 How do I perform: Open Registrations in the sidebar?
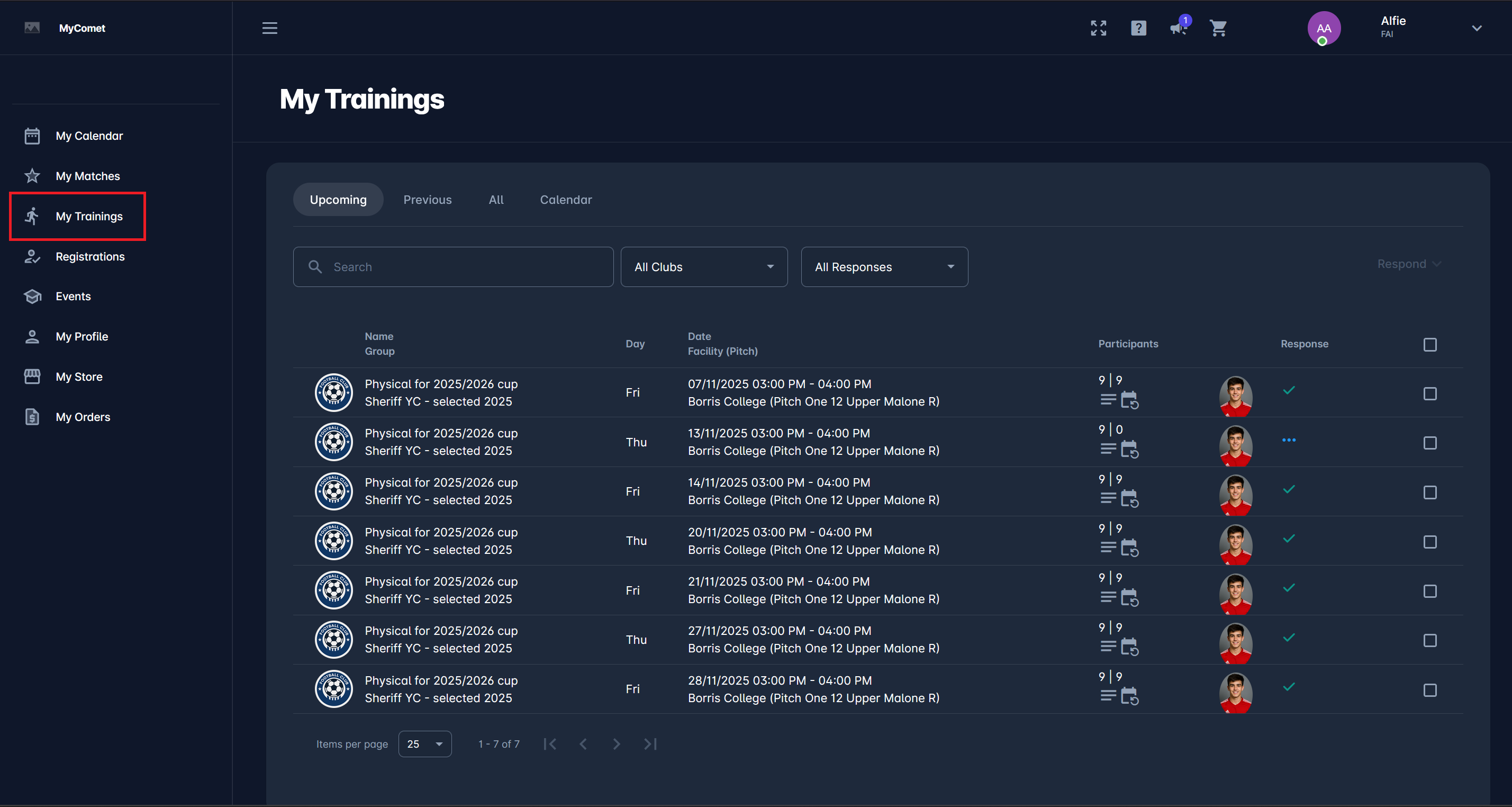[x=90, y=257]
